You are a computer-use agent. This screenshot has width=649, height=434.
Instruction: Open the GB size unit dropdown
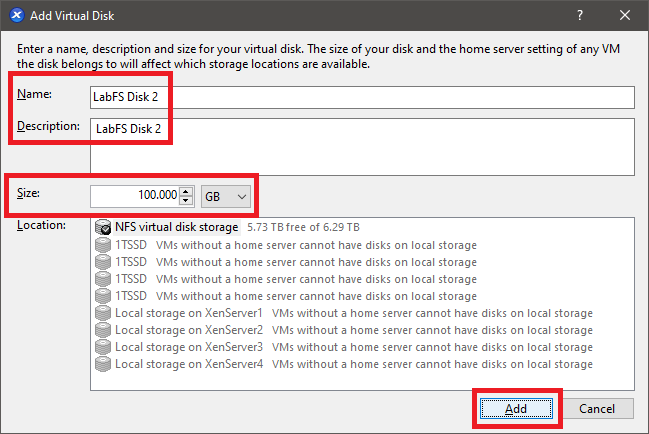click(226, 196)
